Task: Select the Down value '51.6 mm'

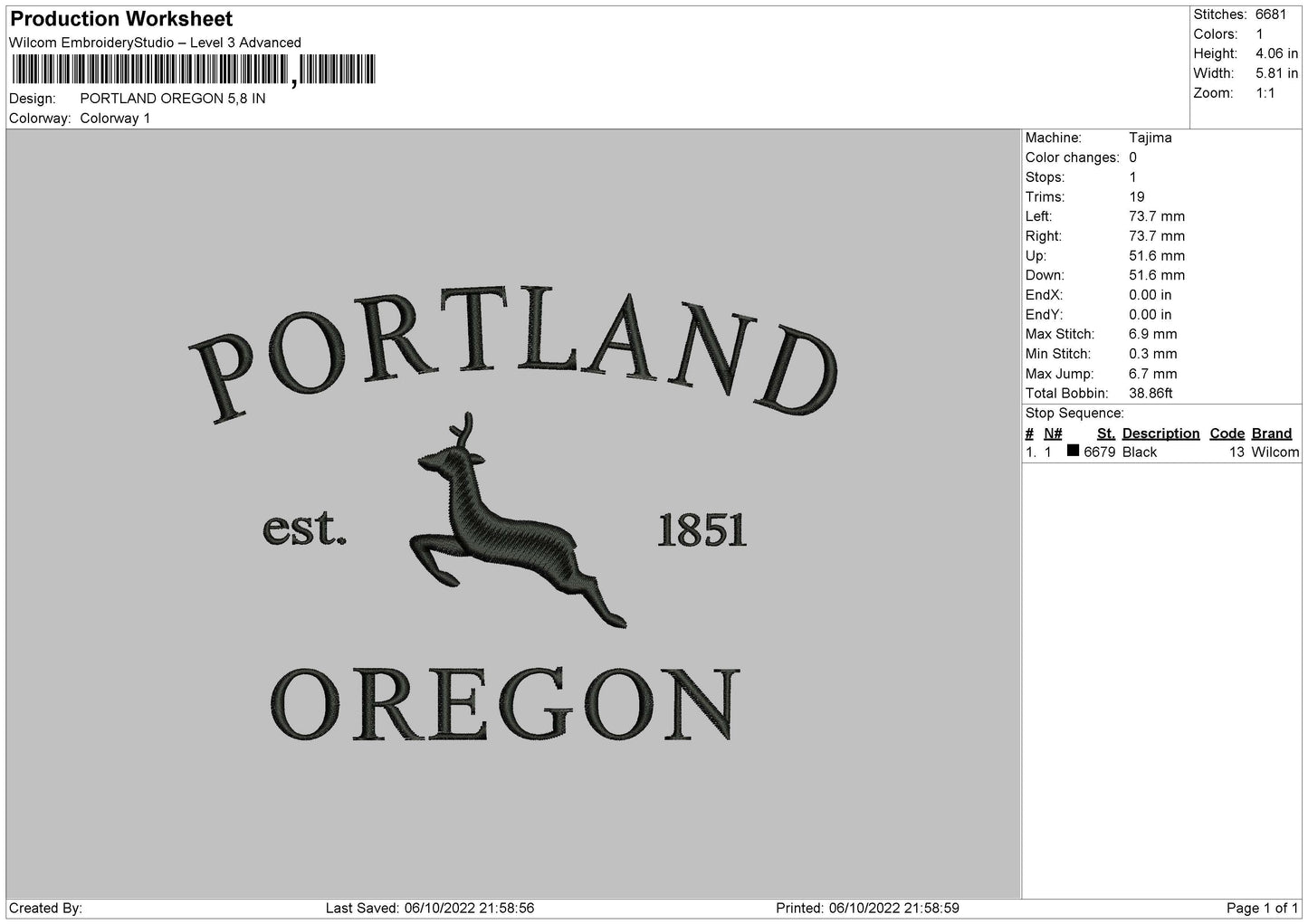Action: click(1157, 275)
